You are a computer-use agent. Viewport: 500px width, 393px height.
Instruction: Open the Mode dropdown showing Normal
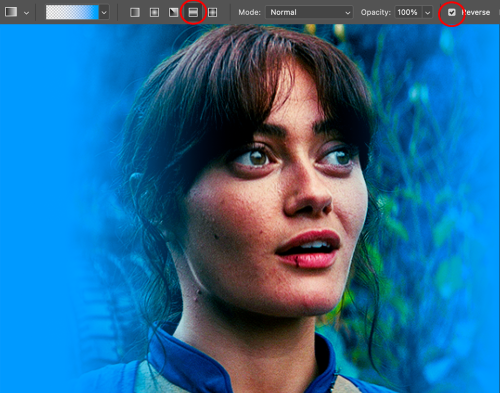[309, 13]
